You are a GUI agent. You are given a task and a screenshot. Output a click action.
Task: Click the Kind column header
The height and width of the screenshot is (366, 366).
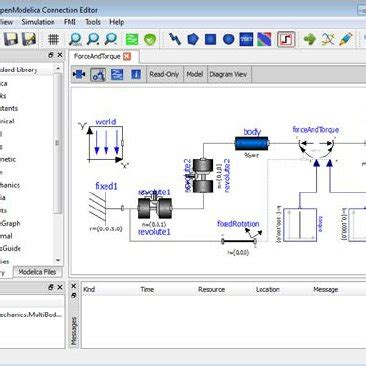coord(89,289)
